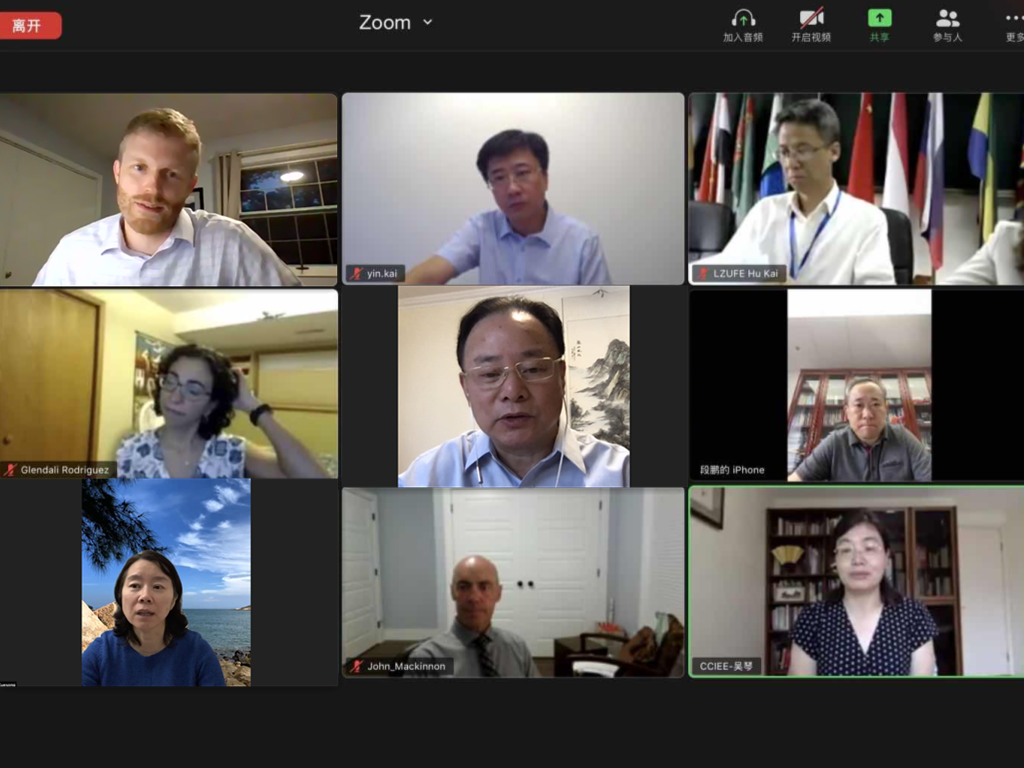The width and height of the screenshot is (1024, 768).
Task: Click muted mic icon beside Glendali Rodriguez
Action: coord(10,470)
